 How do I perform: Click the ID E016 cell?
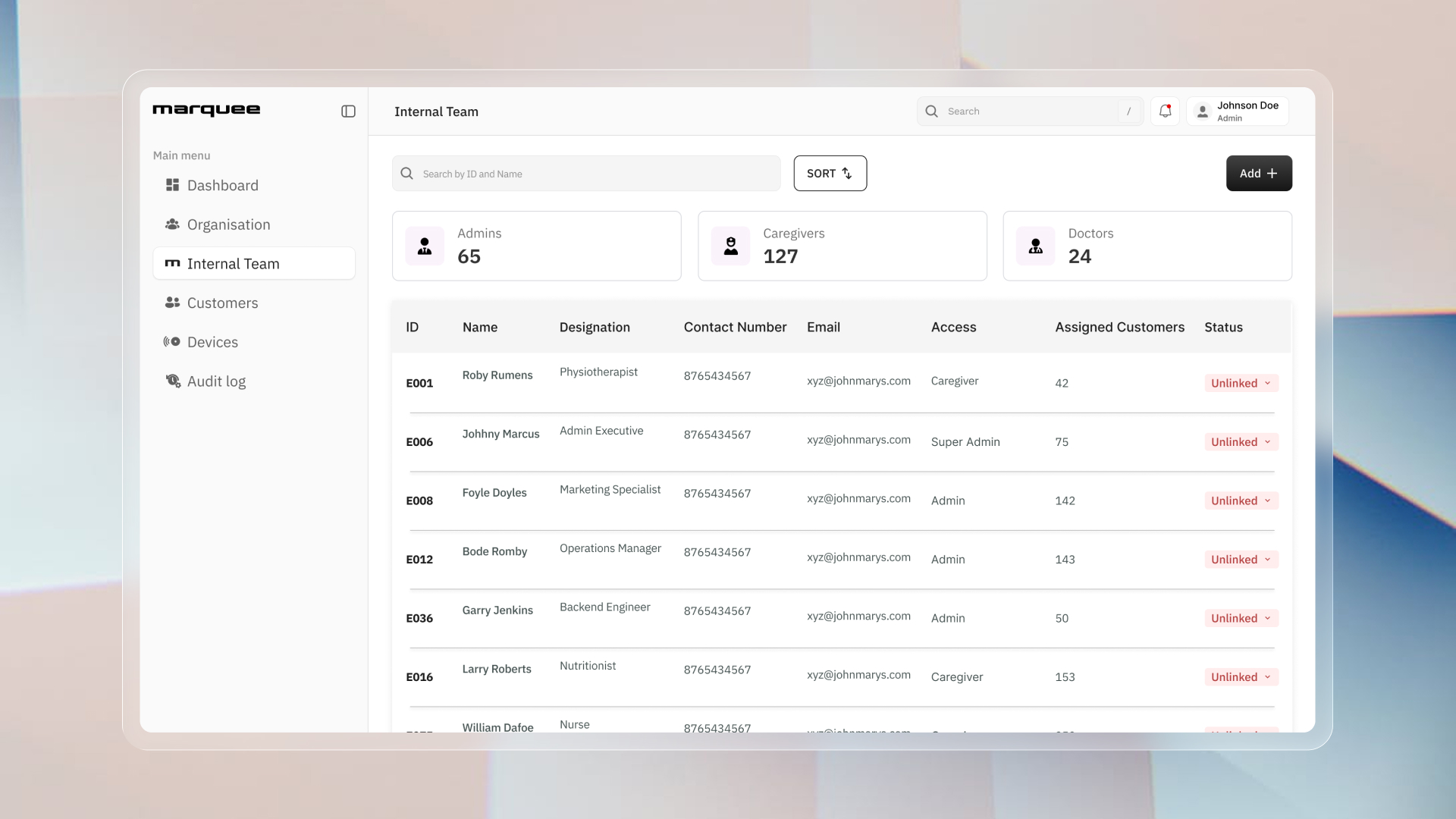[x=419, y=677]
